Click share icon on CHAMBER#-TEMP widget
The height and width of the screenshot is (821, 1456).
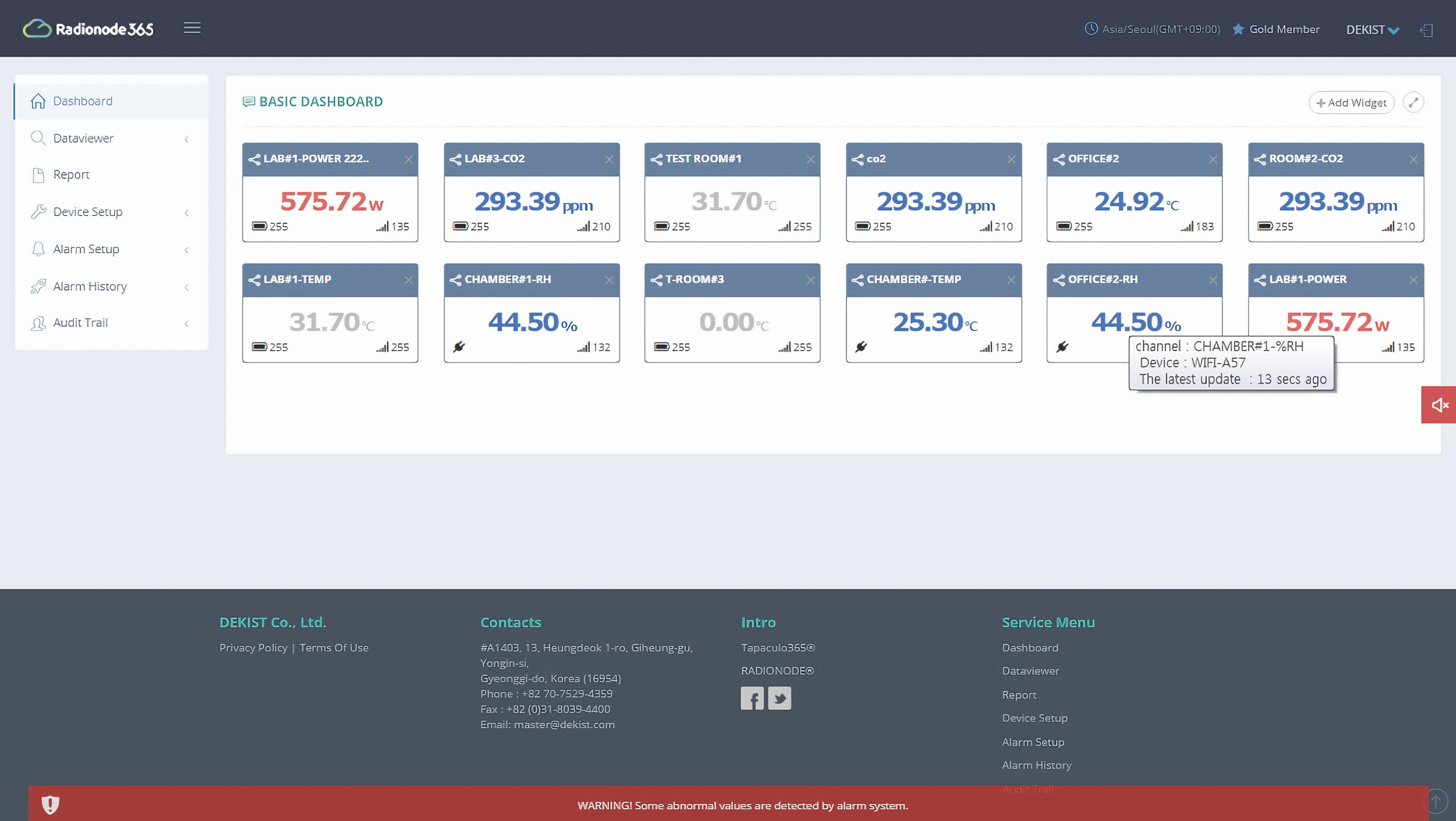pos(858,280)
